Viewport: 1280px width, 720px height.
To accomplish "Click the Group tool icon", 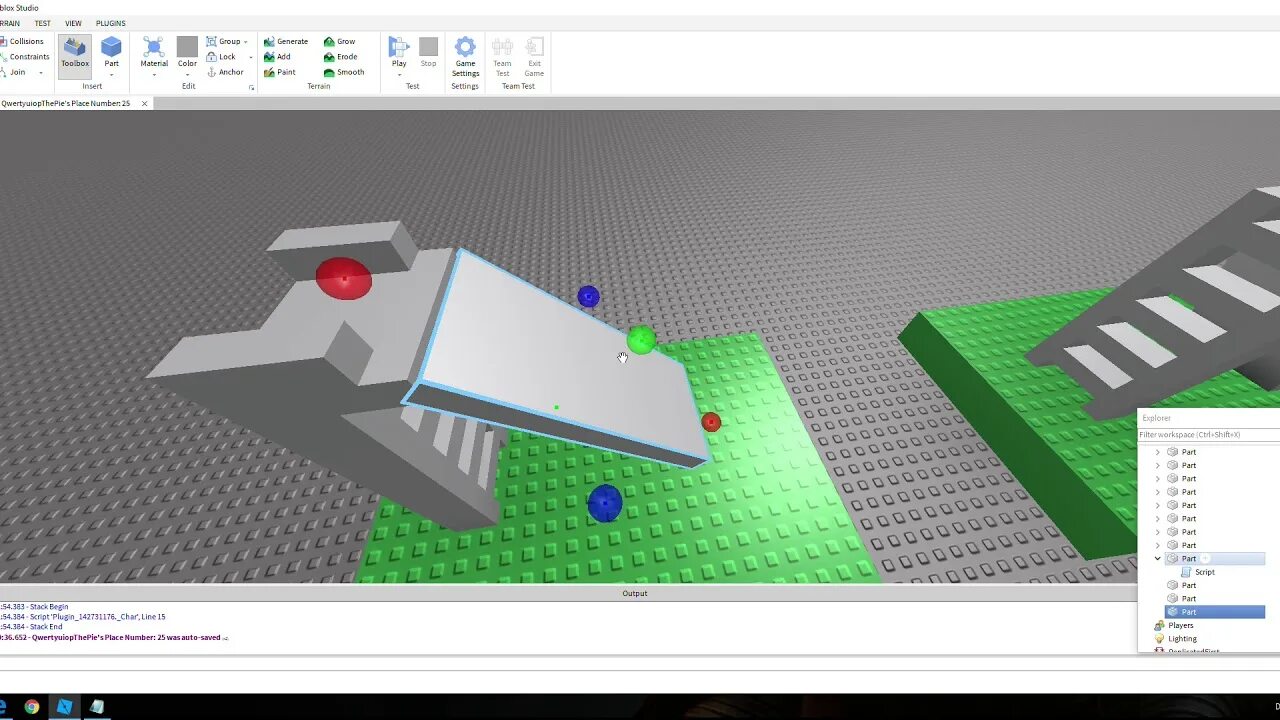I will [212, 41].
